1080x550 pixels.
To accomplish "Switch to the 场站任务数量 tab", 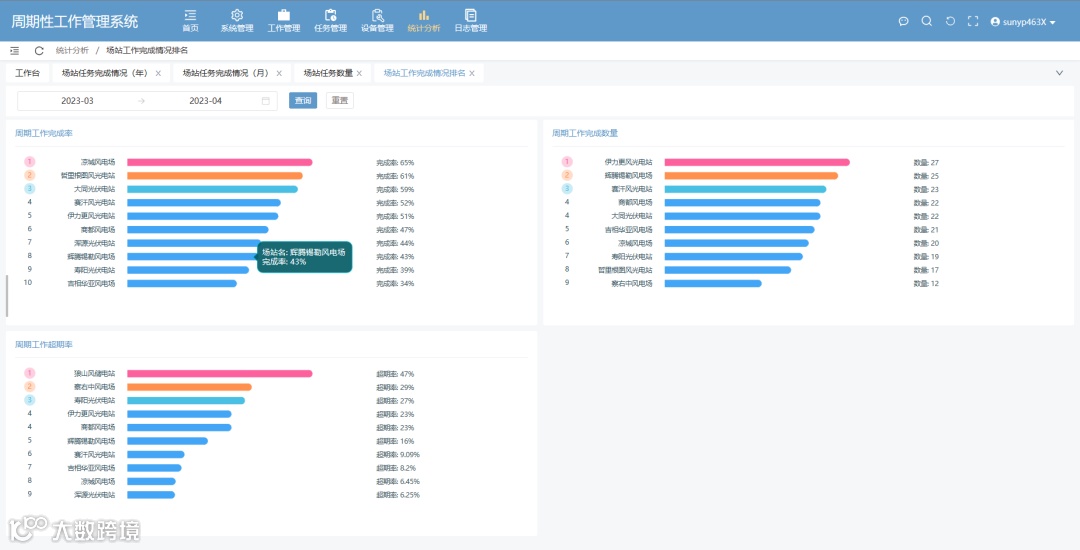I will 328,73.
